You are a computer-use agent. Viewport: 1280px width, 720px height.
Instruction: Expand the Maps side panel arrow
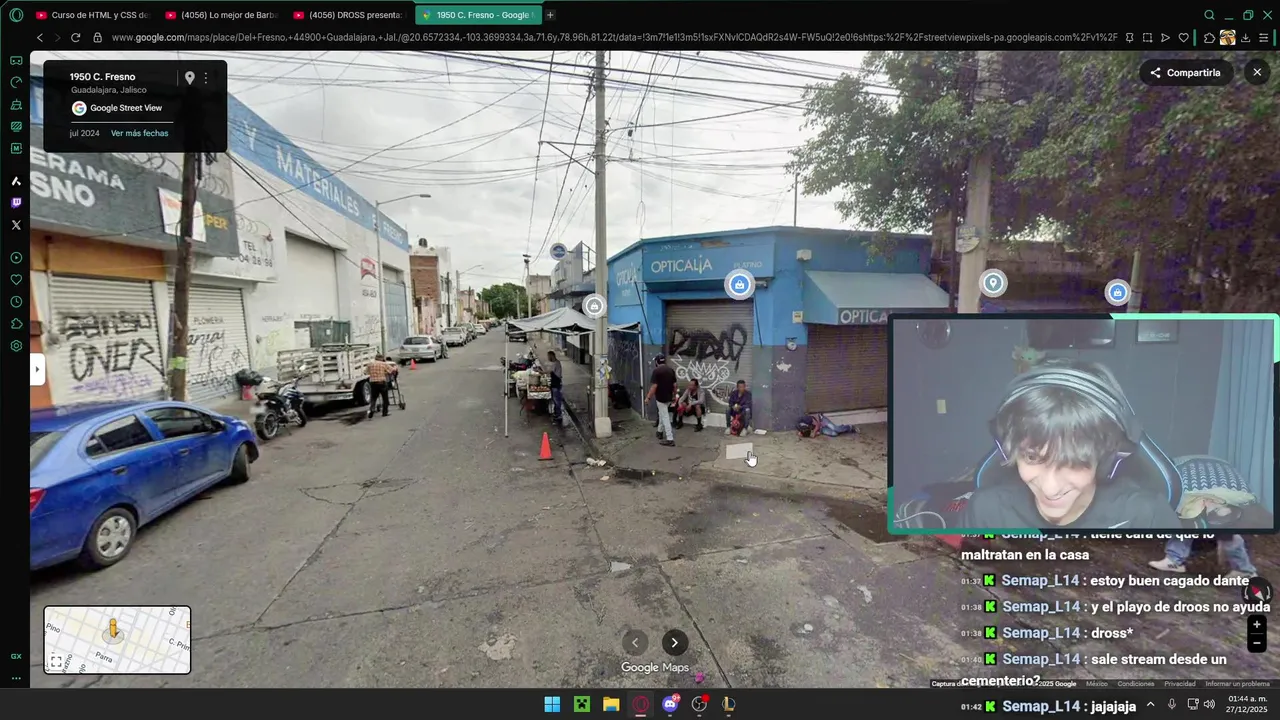tap(37, 369)
